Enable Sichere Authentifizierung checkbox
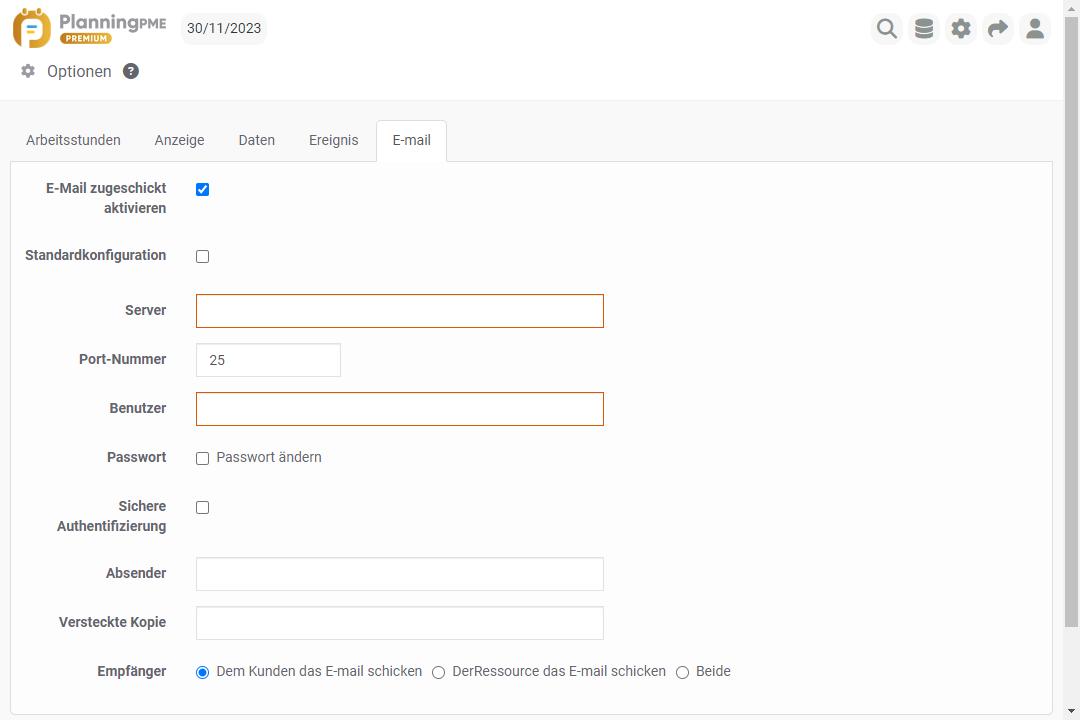The height and width of the screenshot is (720, 1080). (203, 507)
